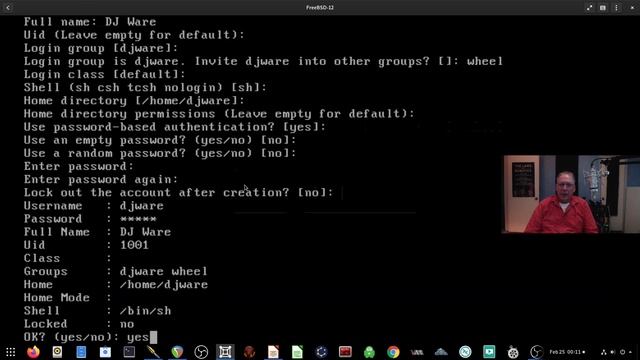Viewport: 640px width, 360px height.
Task: Open the gray text-logo app icon
Action: (417, 352)
